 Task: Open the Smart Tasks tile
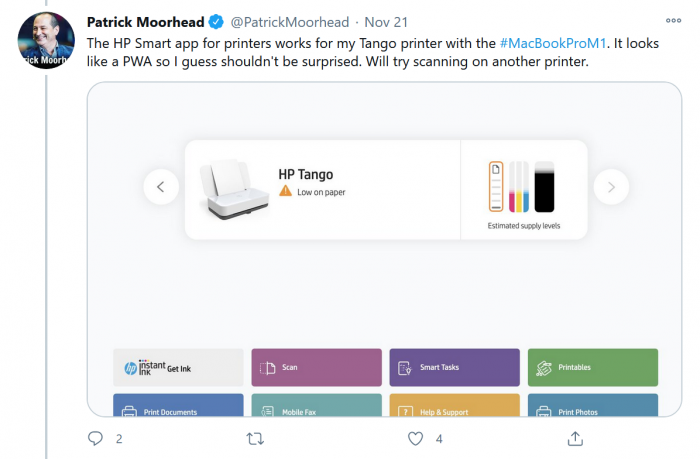point(454,367)
